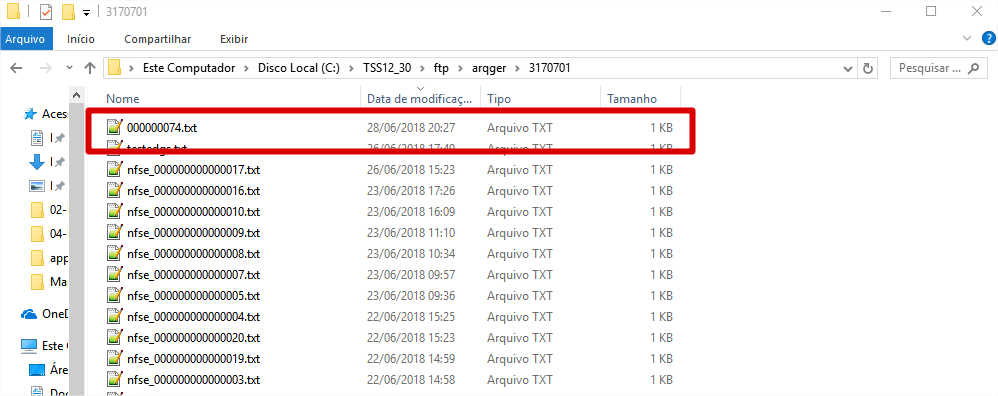Screen dimensions: 998x396
Task: Open the Help question mark icon
Action: 988,38
